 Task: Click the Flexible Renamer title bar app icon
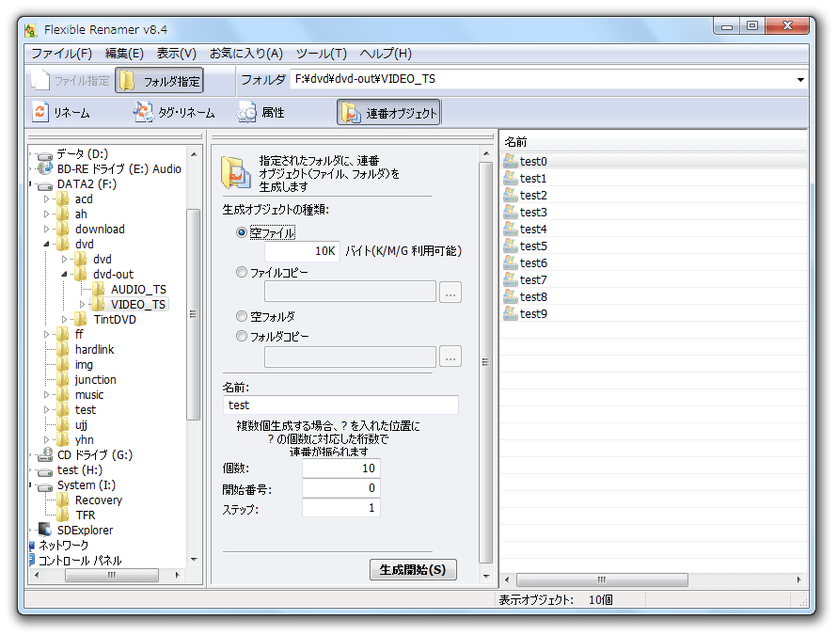31,30
